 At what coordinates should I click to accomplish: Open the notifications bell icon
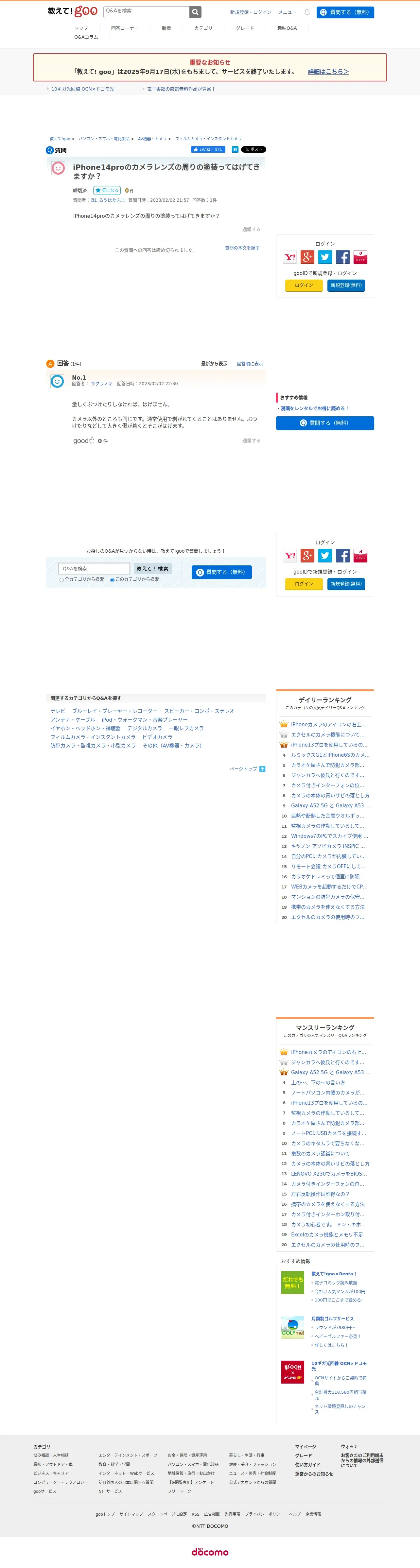(x=307, y=12)
